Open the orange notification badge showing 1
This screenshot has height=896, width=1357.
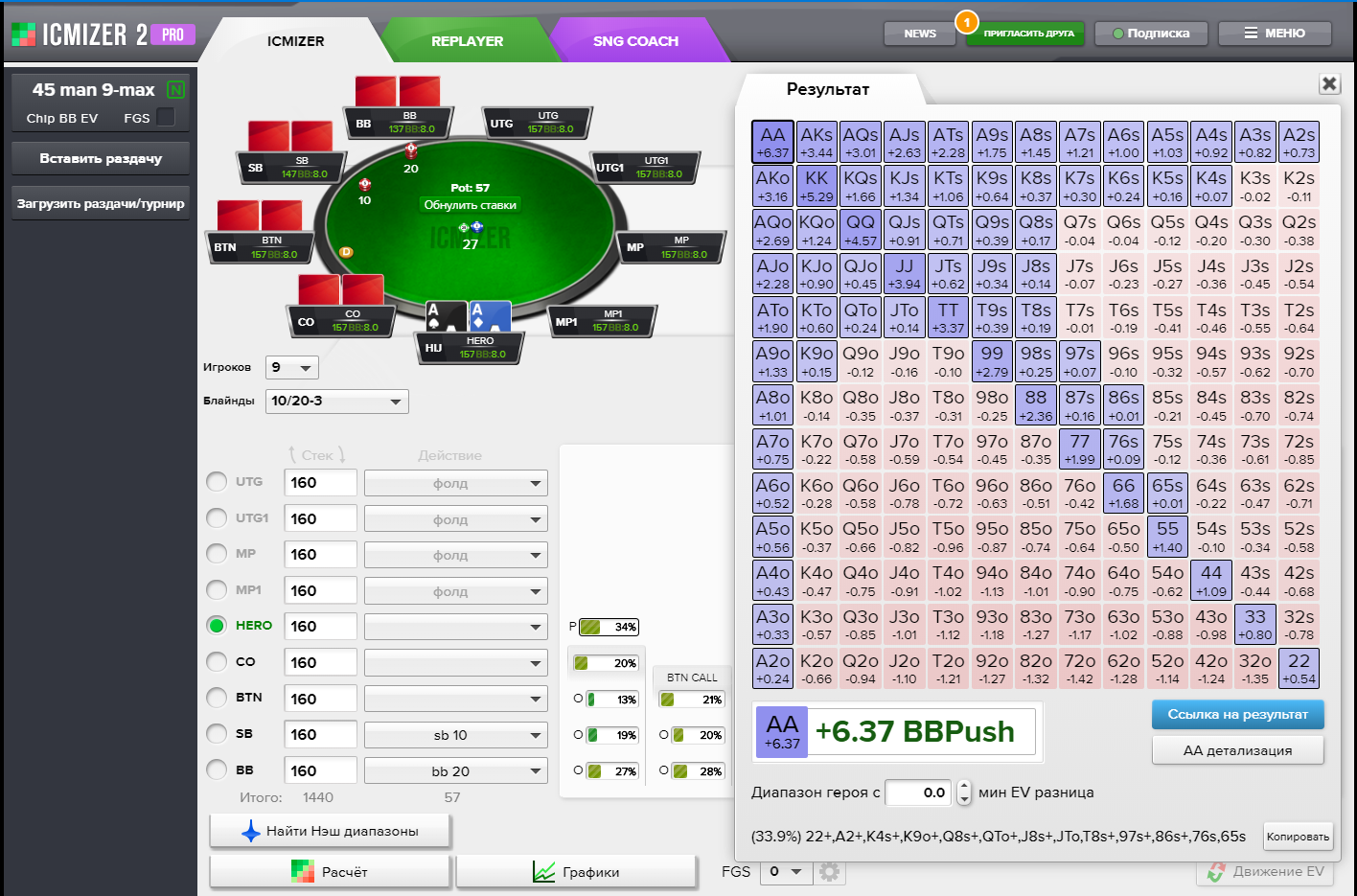(x=967, y=21)
